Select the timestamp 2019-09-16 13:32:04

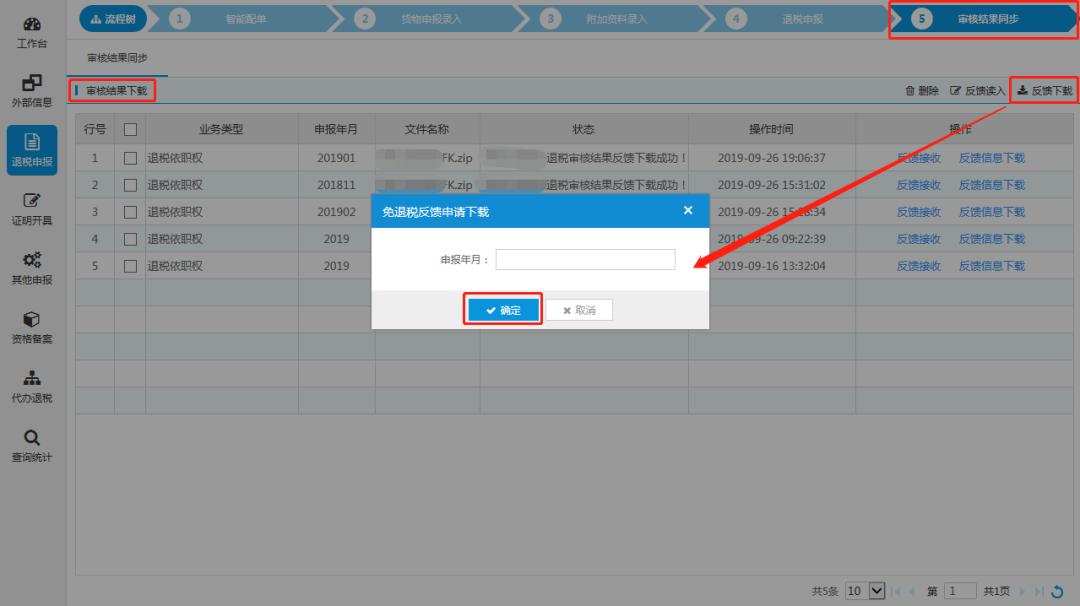point(771,266)
